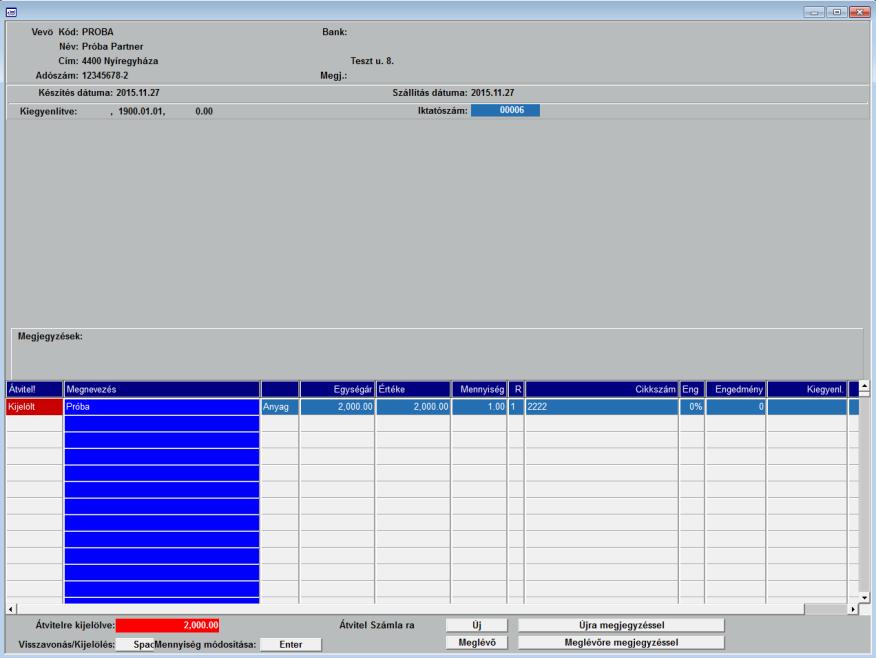Viewport: 876px width, 658px height.
Task: Click the Megnevezés column header
Action: [x=161, y=389]
